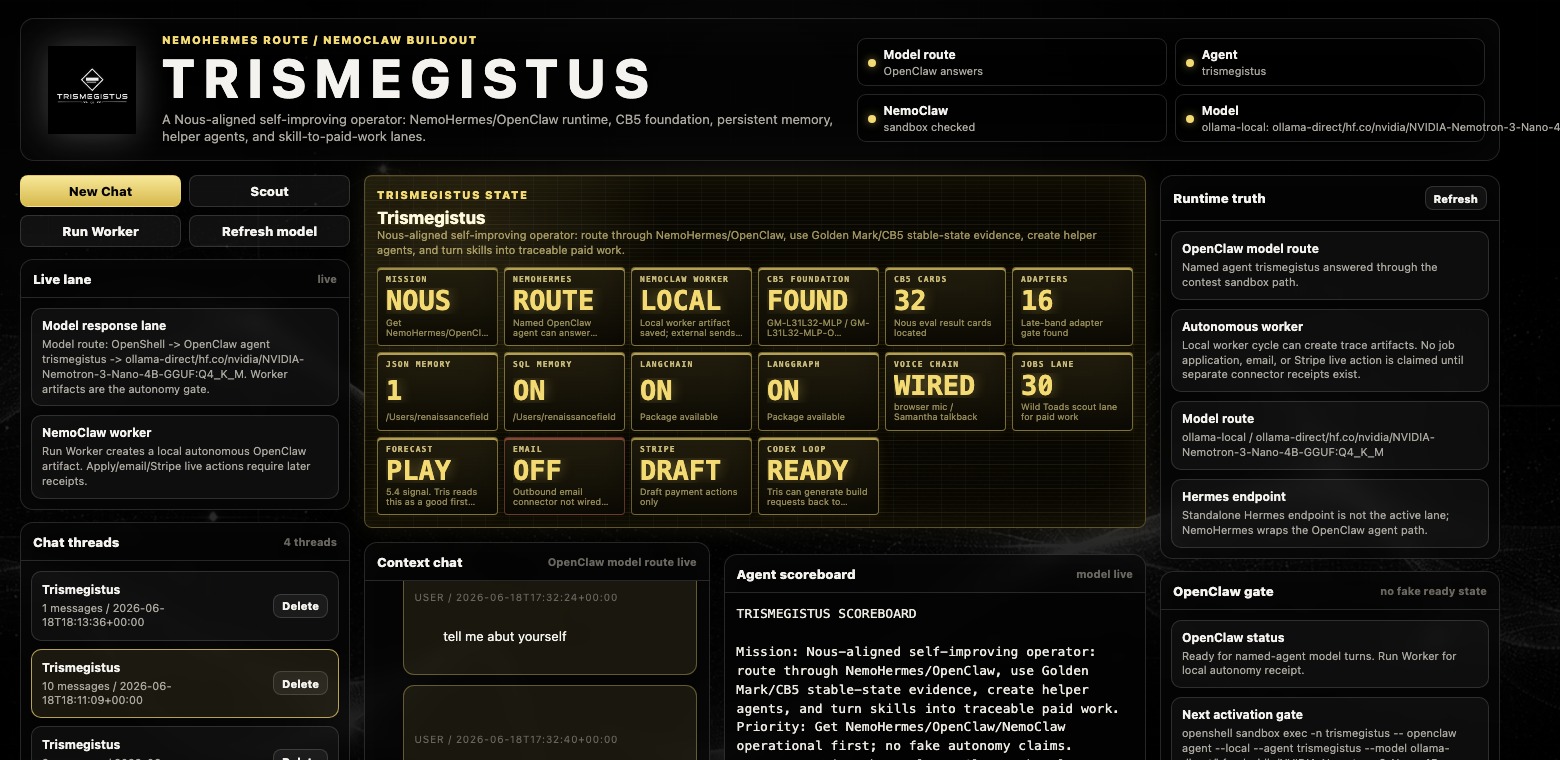Click the Scout button
Image resolution: width=1560 pixels, height=760 pixels.
point(269,191)
